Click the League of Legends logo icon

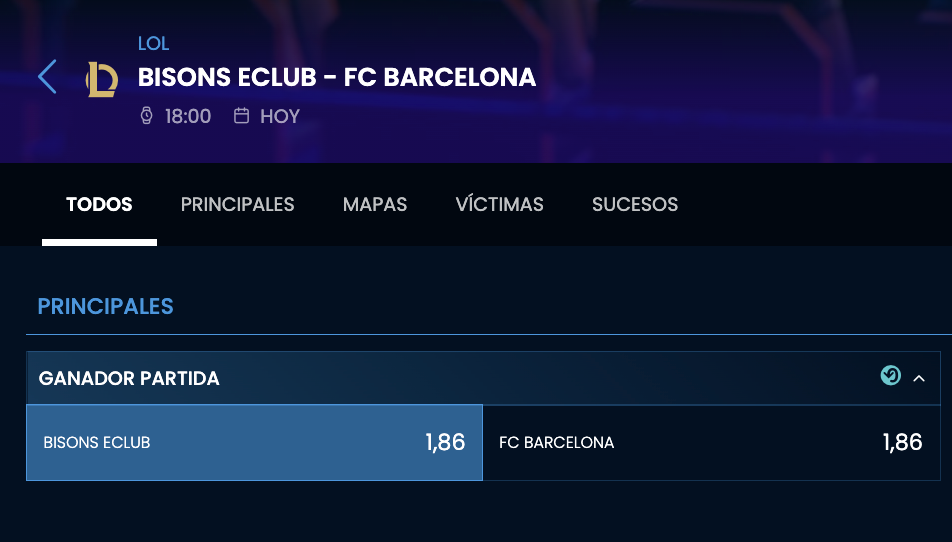102,78
